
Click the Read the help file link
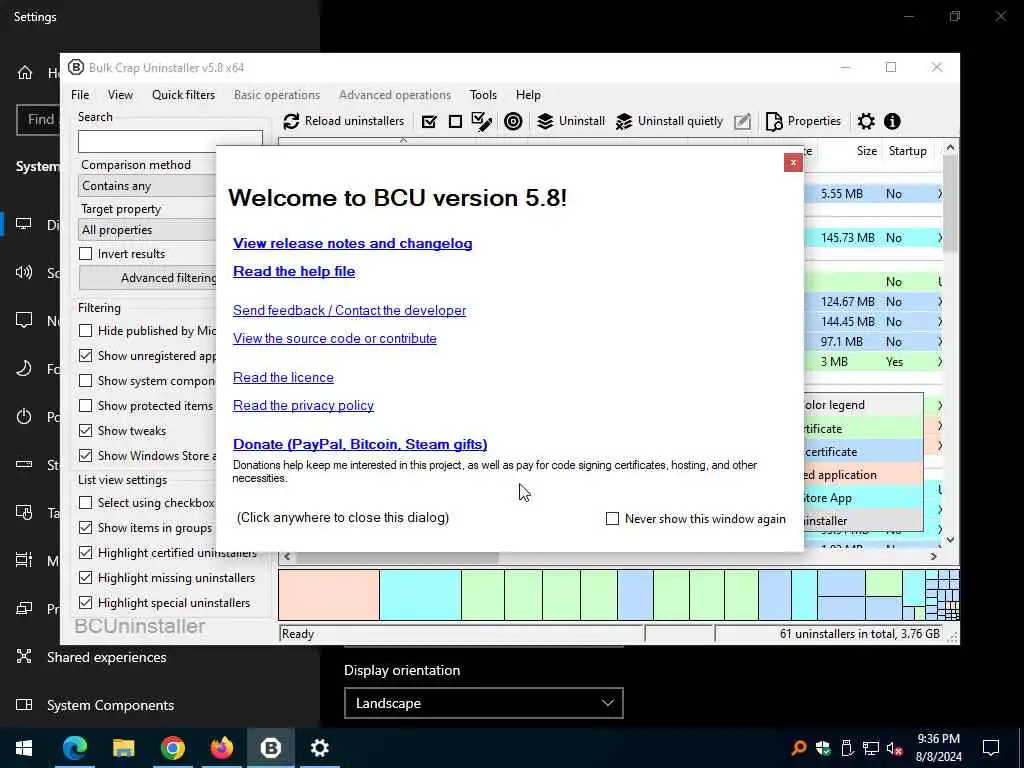[294, 271]
